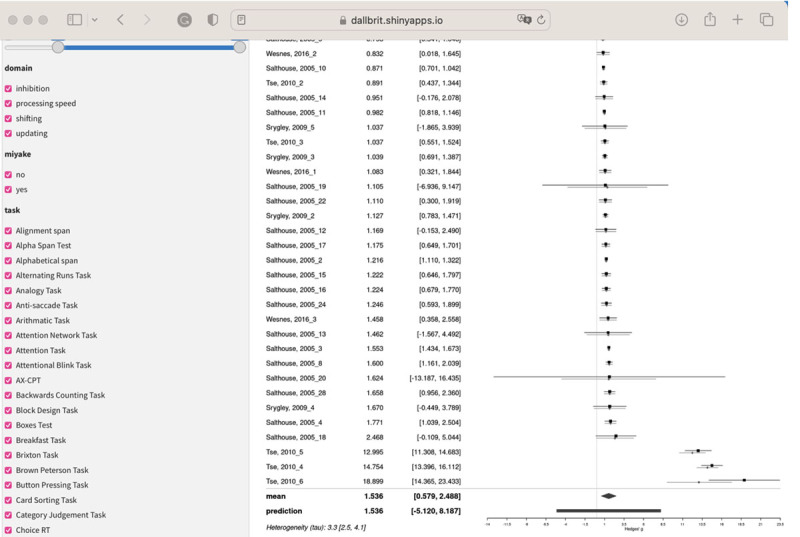Screen dimensions: 800x537
Task: Open a new tab
Action: [738, 19]
